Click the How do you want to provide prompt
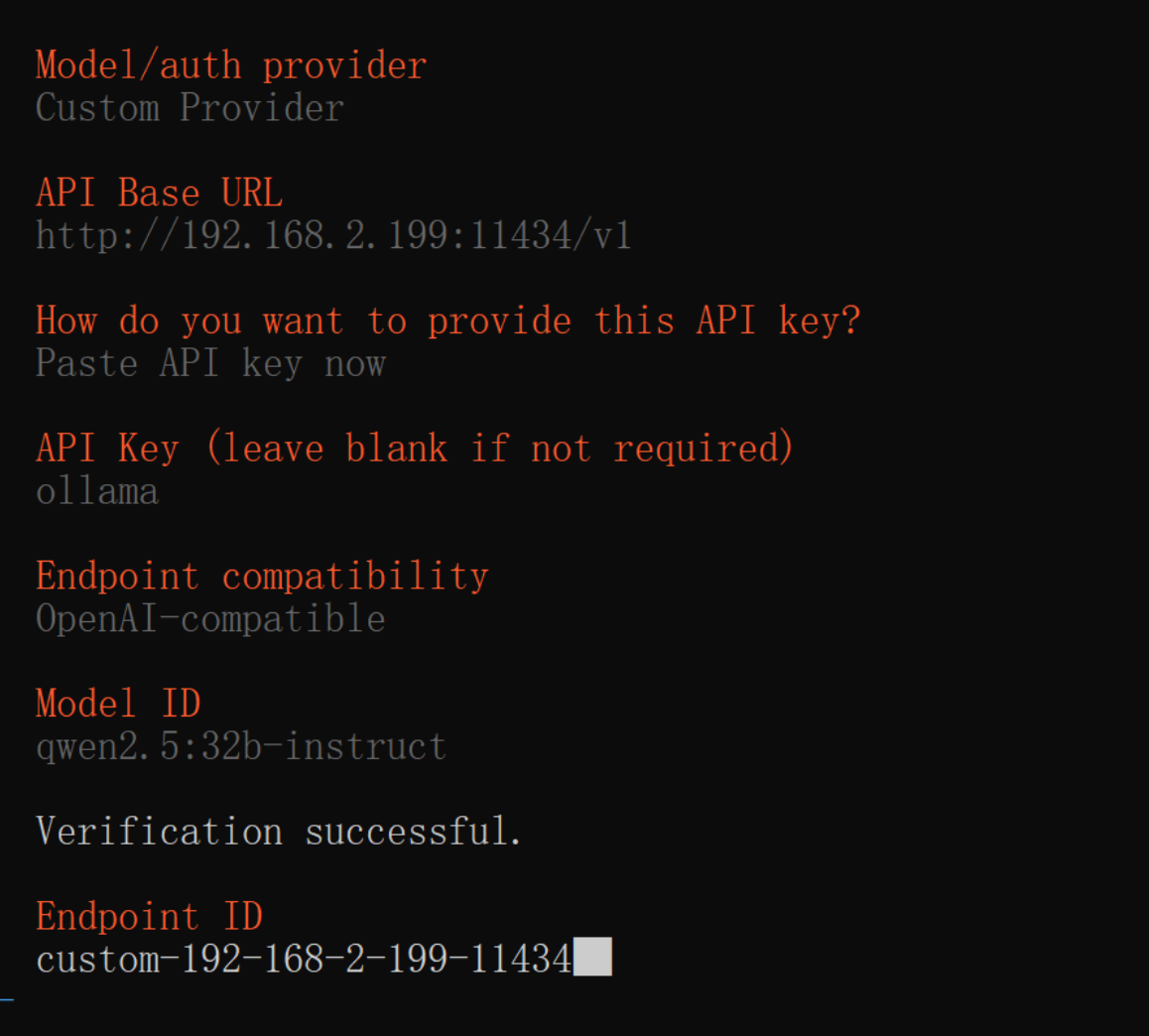The height and width of the screenshot is (1036, 1149). (x=447, y=321)
